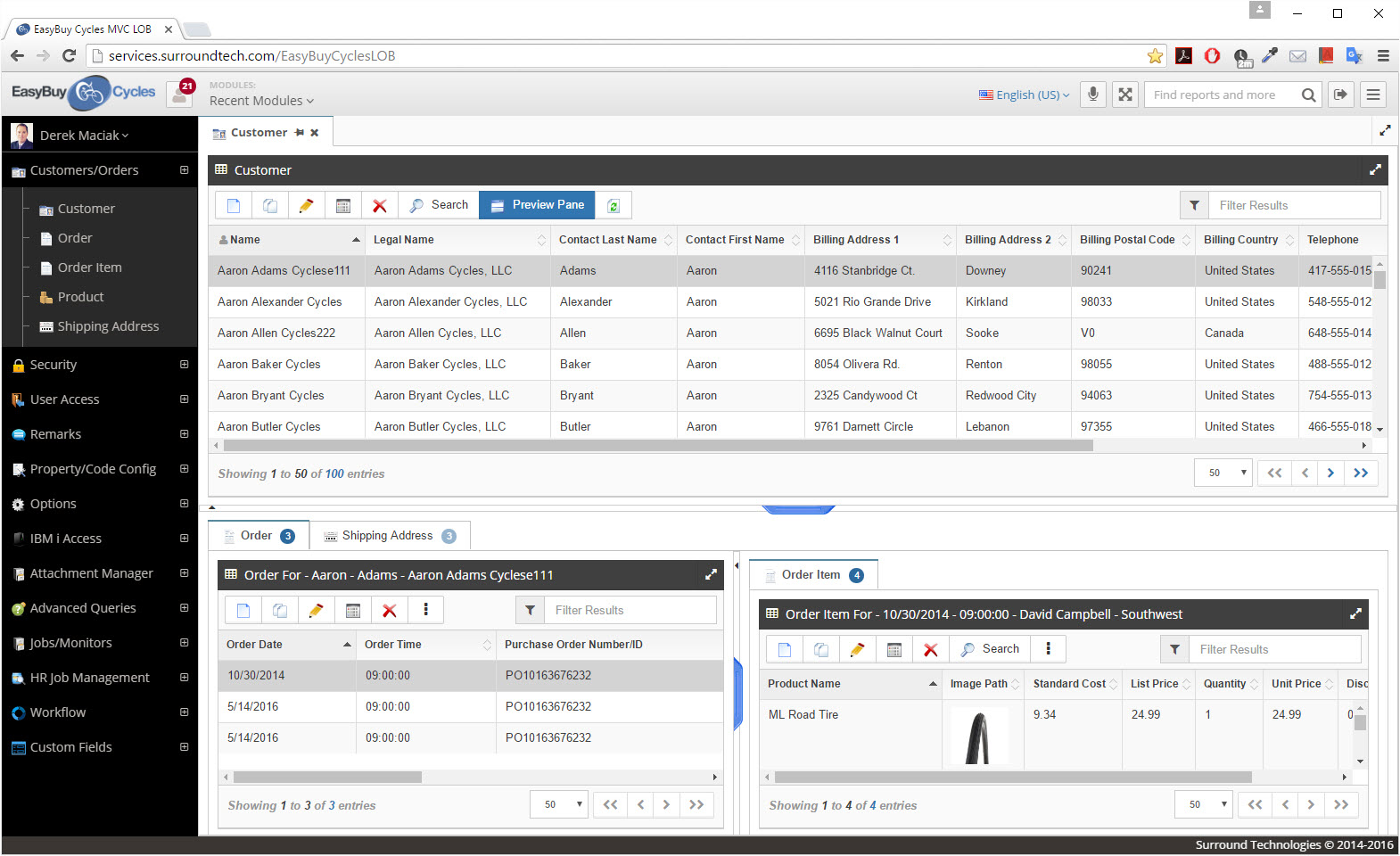Image resolution: width=1400 pixels, height=856 pixels.
Task: Click the sign out icon in header
Action: pyautogui.click(x=1340, y=95)
